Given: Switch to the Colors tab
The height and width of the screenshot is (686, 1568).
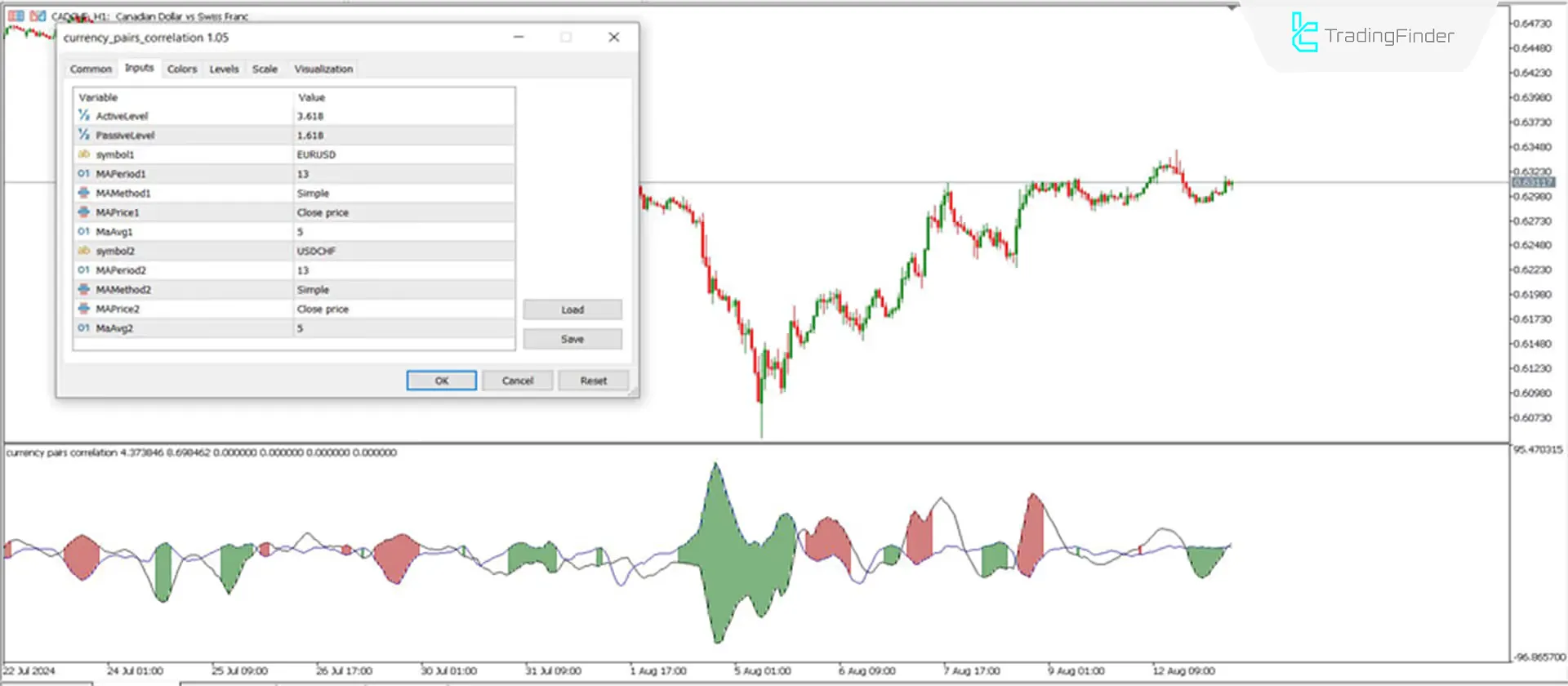Looking at the screenshot, I should [182, 69].
